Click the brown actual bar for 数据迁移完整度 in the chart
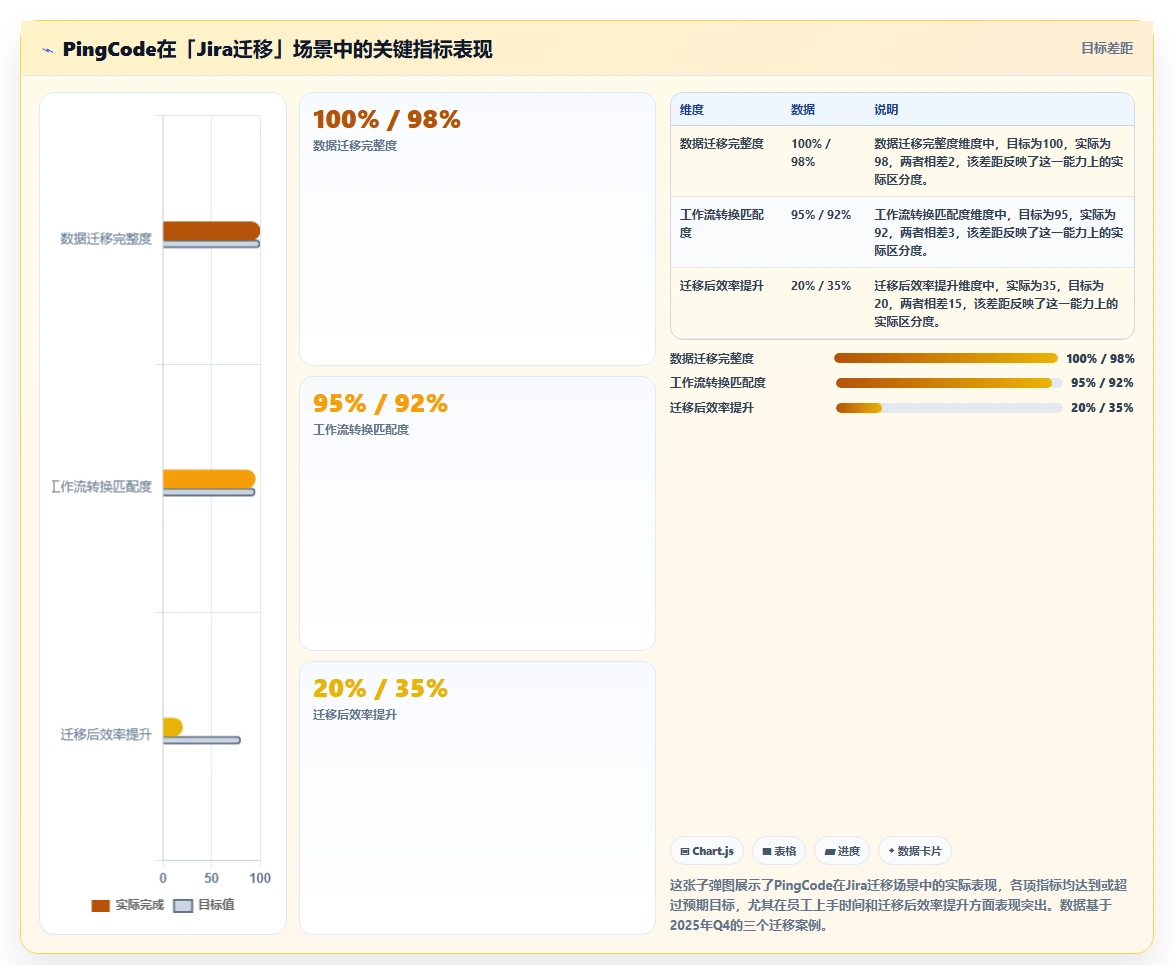 [x=211, y=231]
